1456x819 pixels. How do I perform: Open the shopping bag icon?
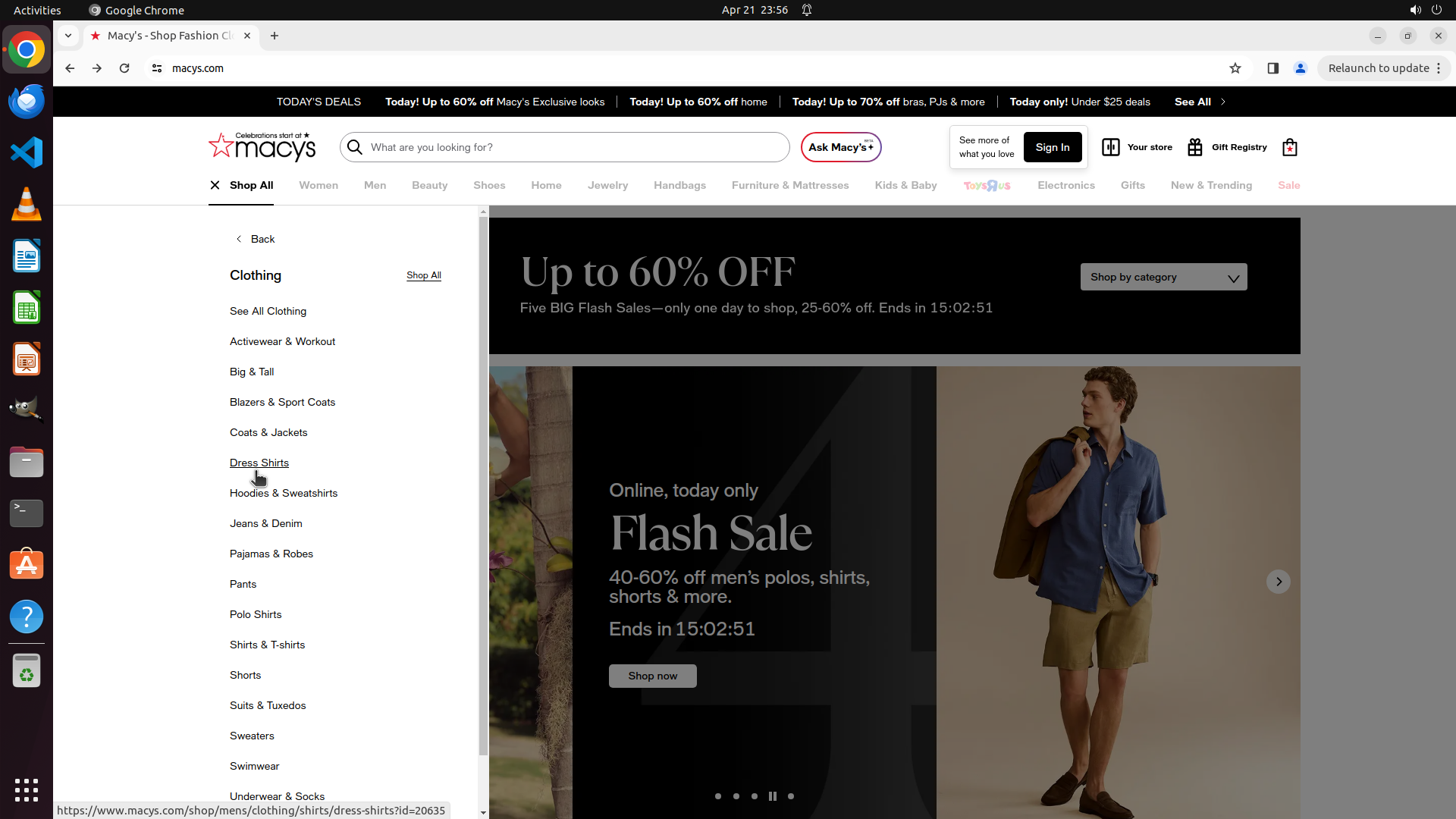click(1289, 147)
